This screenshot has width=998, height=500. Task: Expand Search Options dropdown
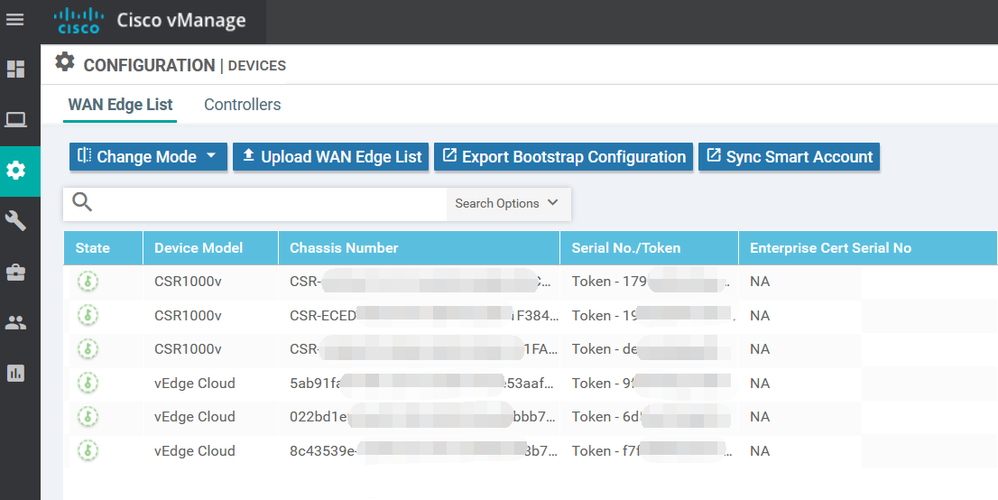click(x=507, y=204)
